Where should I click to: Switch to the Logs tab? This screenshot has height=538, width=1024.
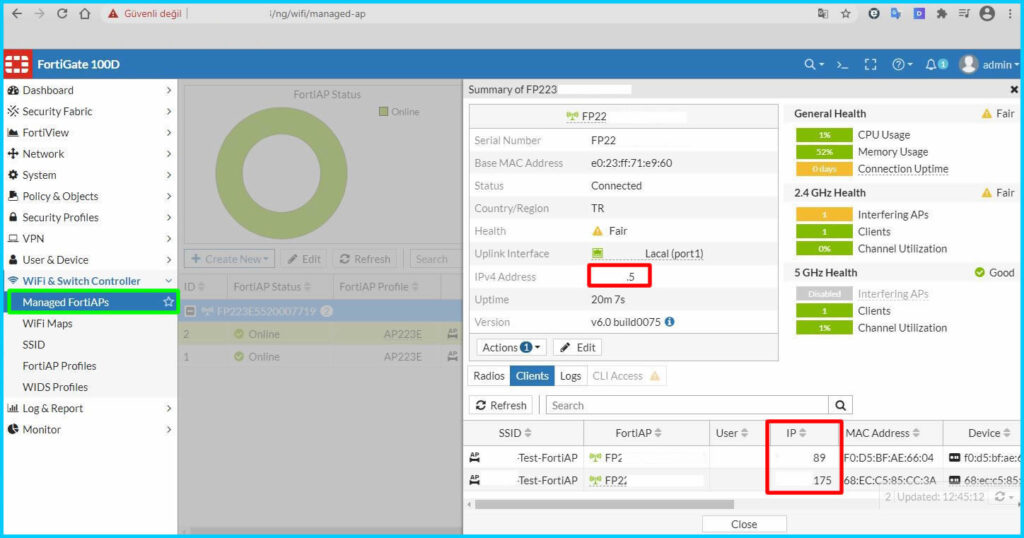point(570,376)
